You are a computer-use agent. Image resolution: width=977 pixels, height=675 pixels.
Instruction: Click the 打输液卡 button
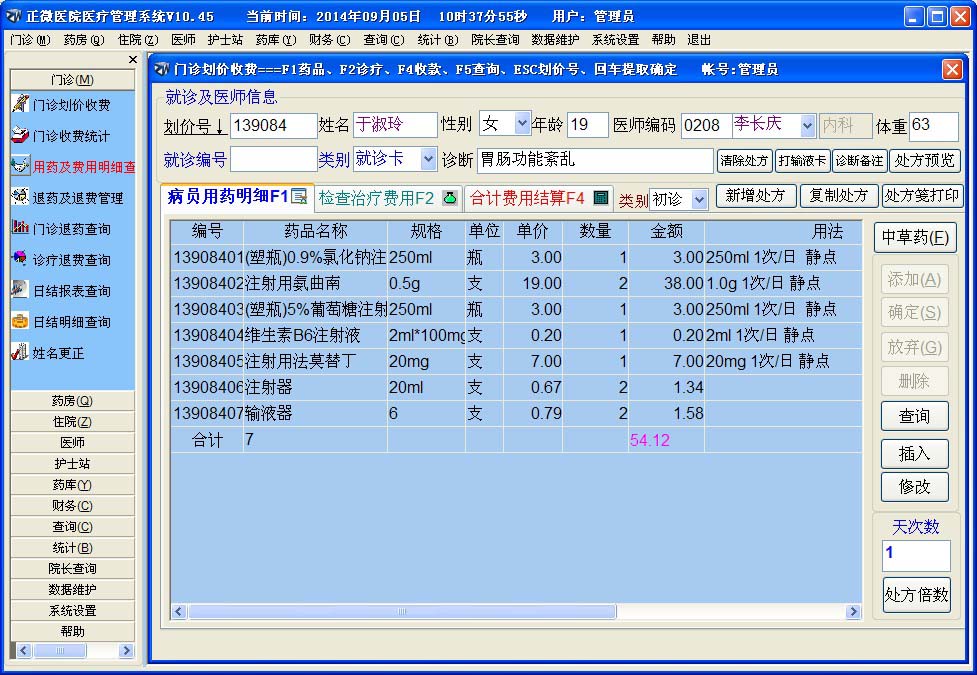(x=803, y=161)
